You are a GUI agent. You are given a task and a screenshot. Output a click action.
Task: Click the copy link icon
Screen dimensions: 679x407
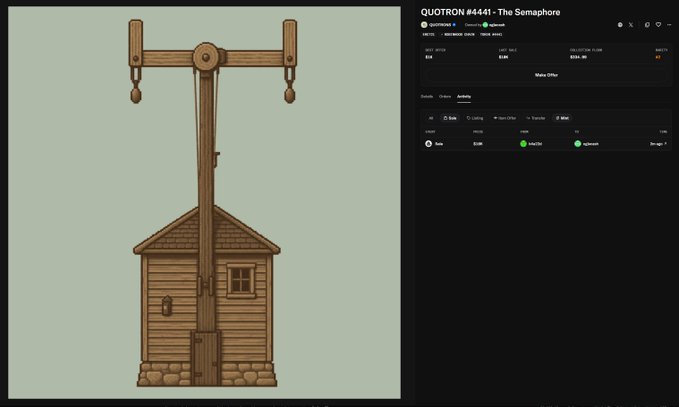[x=647, y=25]
